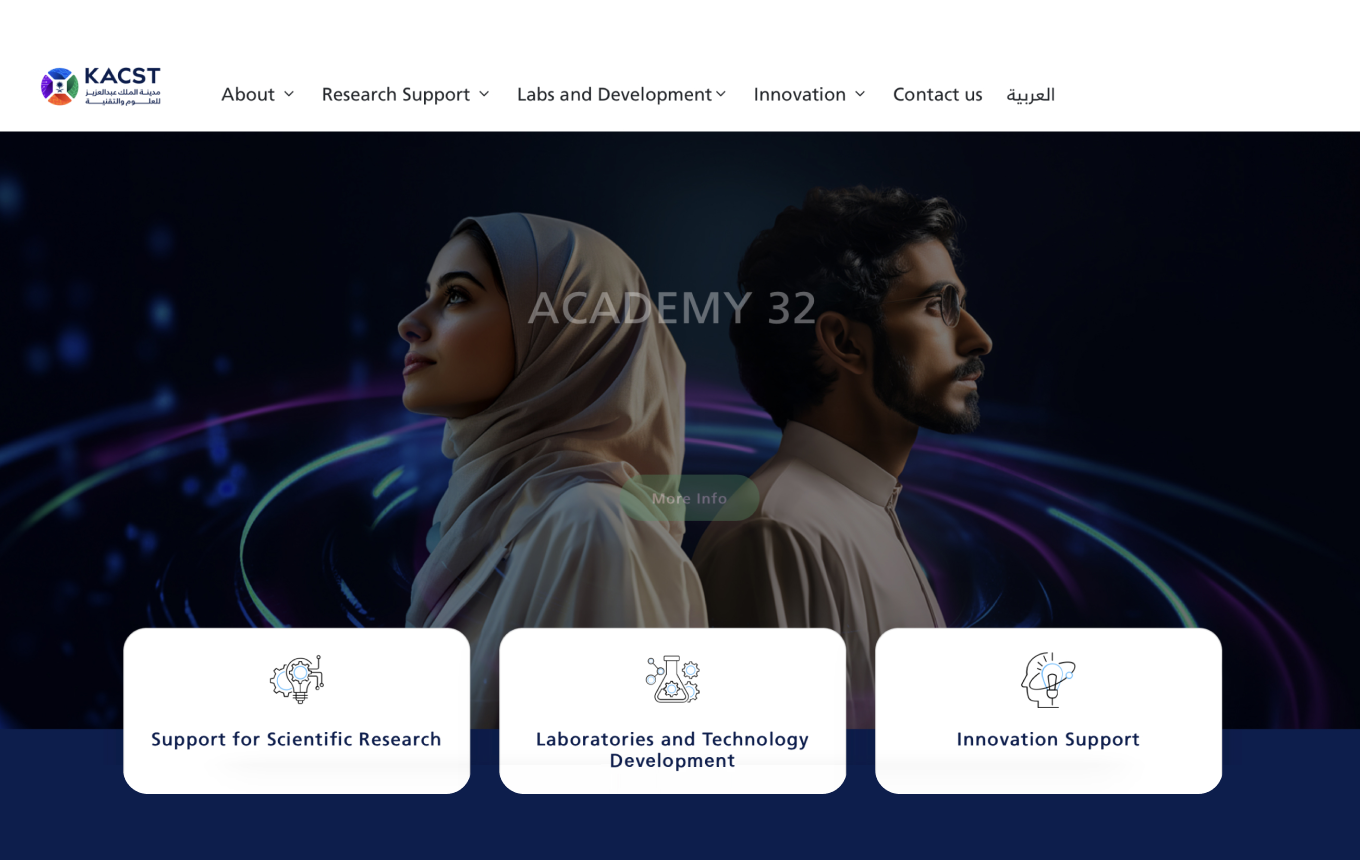Go to the Contact us page
Viewport: 1360px width, 860px height.
click(x=938, y=94)
